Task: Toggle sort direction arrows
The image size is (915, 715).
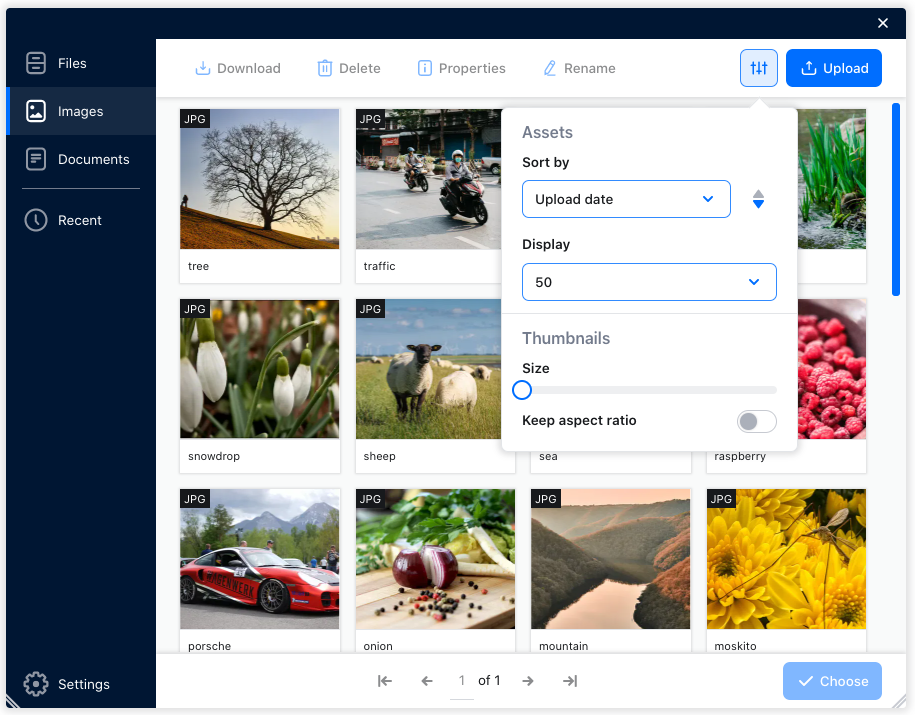Action: click(x=758, y=199)
